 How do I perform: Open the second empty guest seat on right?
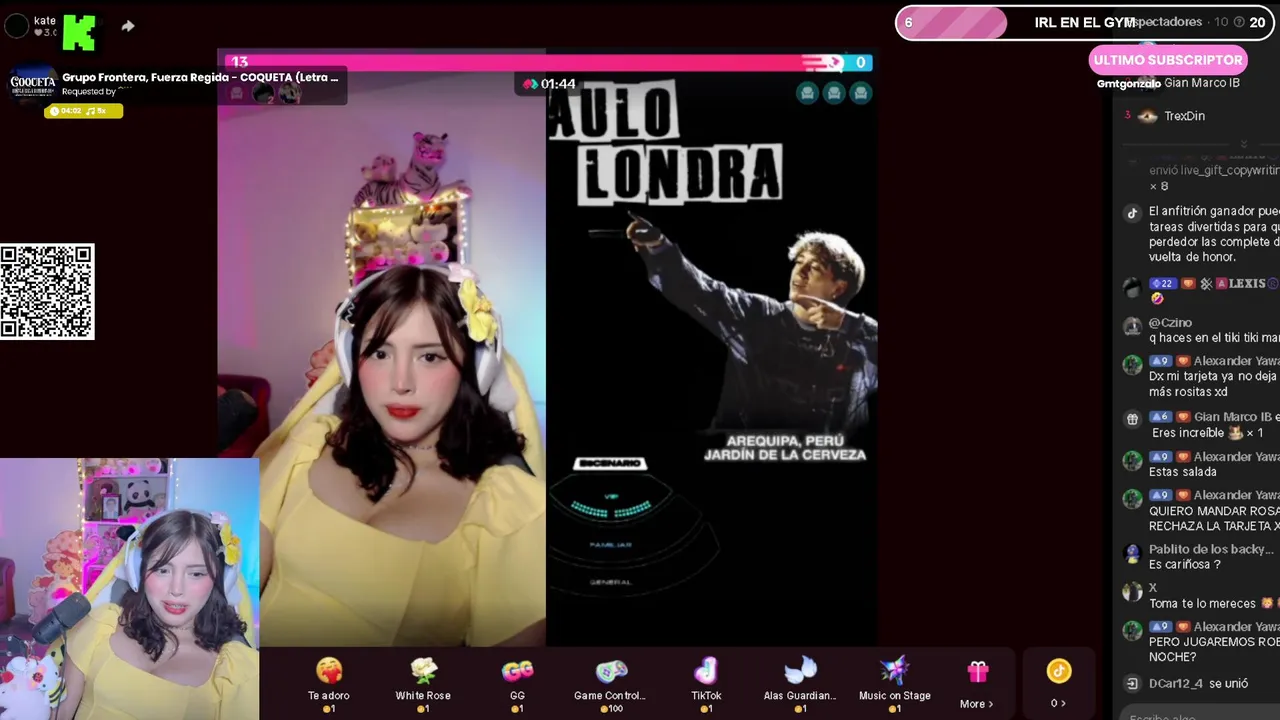(834, 93)
